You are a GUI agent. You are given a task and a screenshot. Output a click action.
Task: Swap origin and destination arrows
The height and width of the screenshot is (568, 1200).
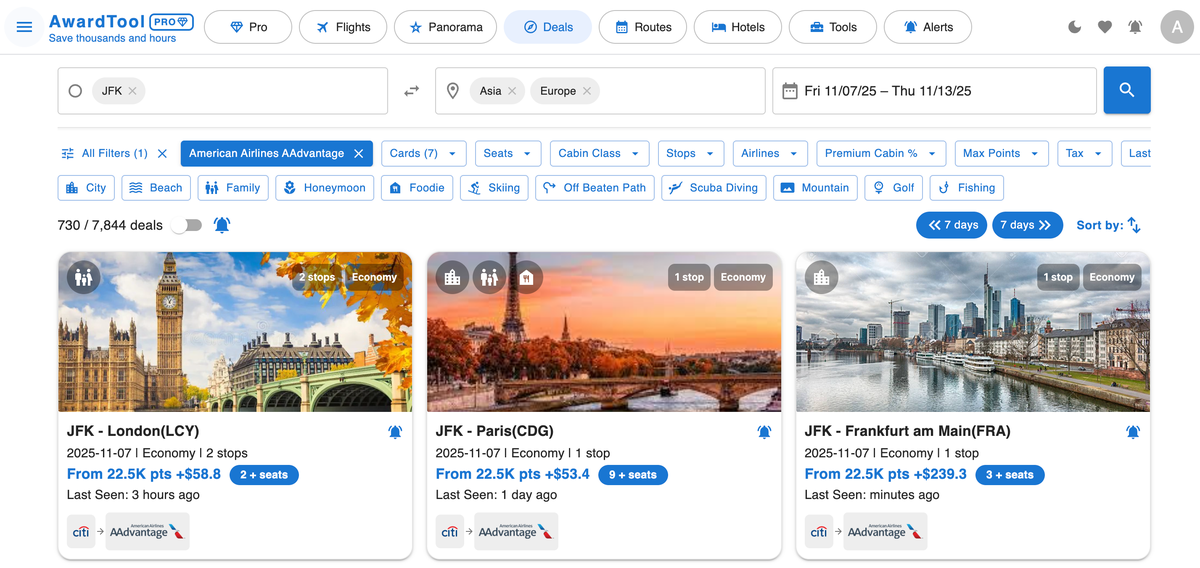click(x=411, y=91)
